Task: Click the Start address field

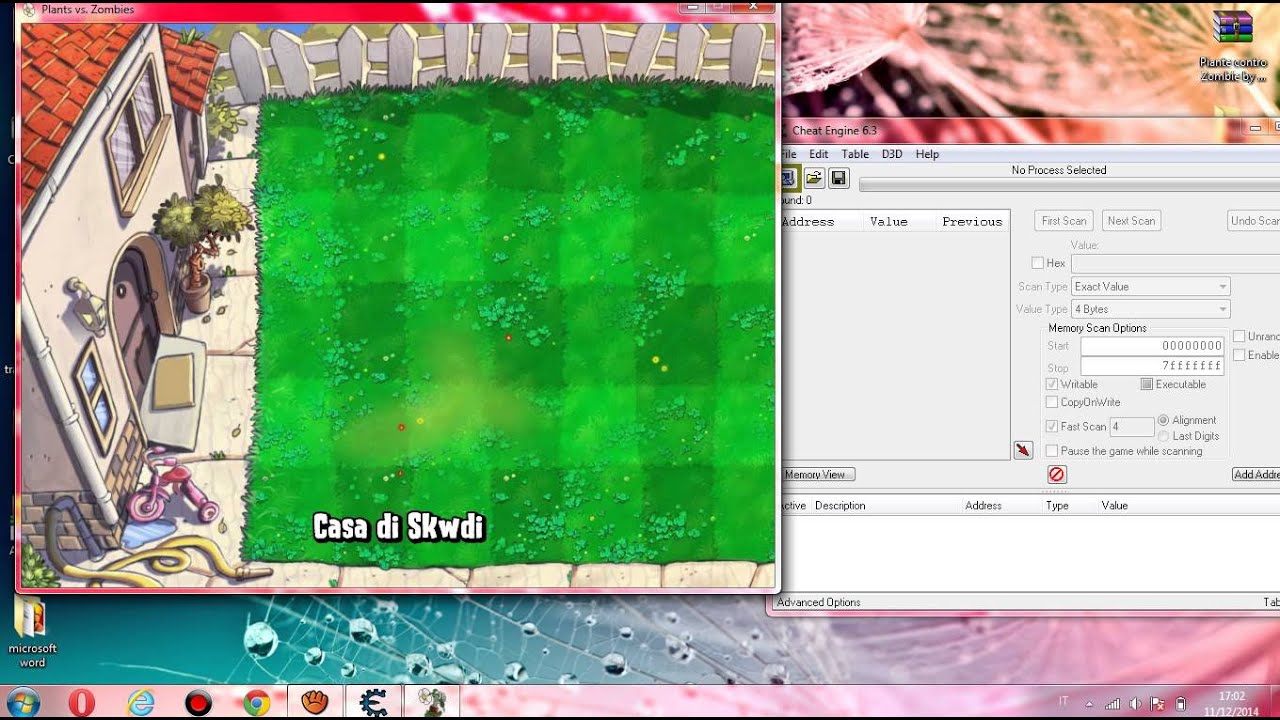Action: pyautogui.click(x=1152, y=346)
